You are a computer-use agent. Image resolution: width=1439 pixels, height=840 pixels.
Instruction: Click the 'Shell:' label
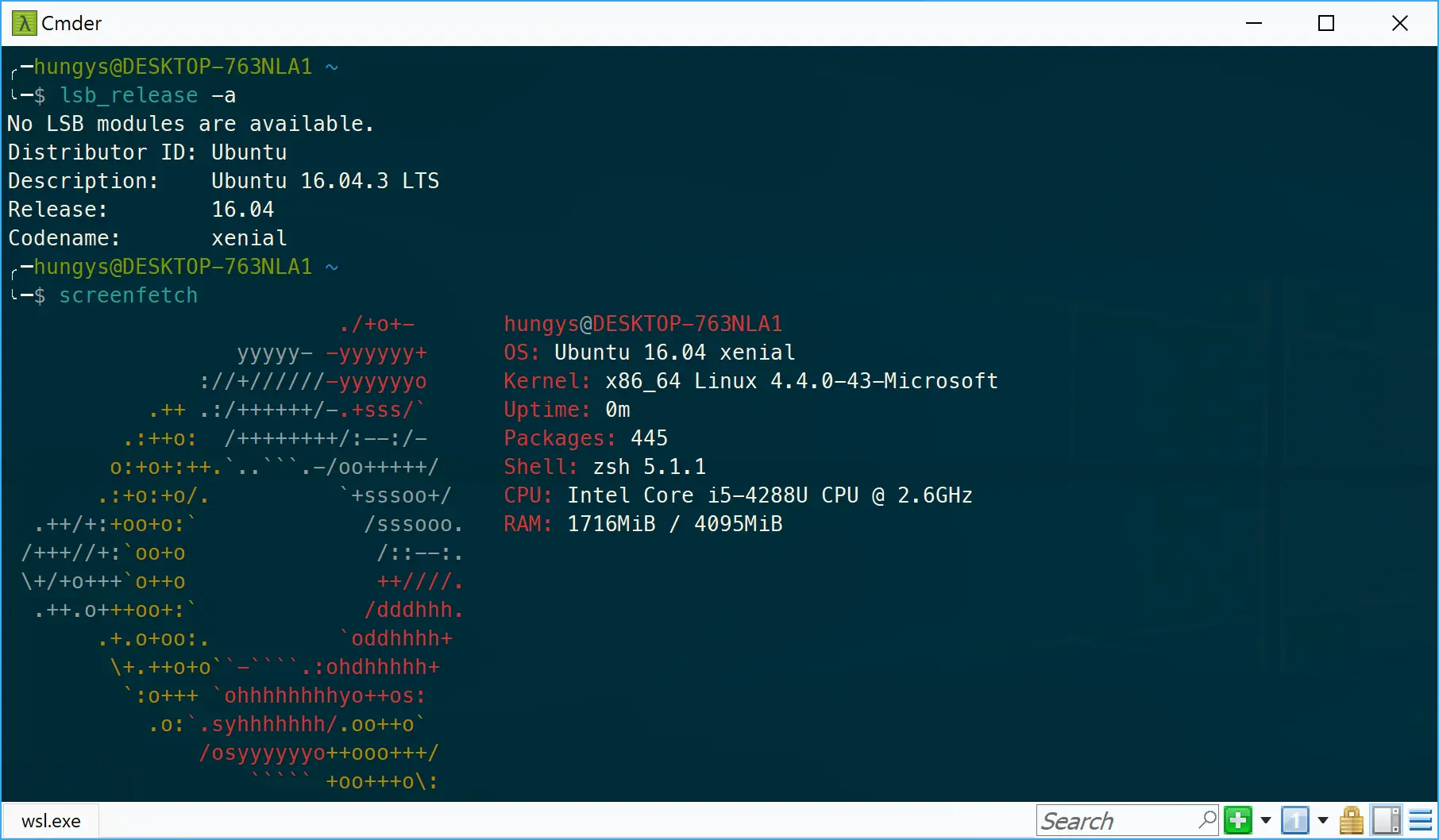(542, 467)
